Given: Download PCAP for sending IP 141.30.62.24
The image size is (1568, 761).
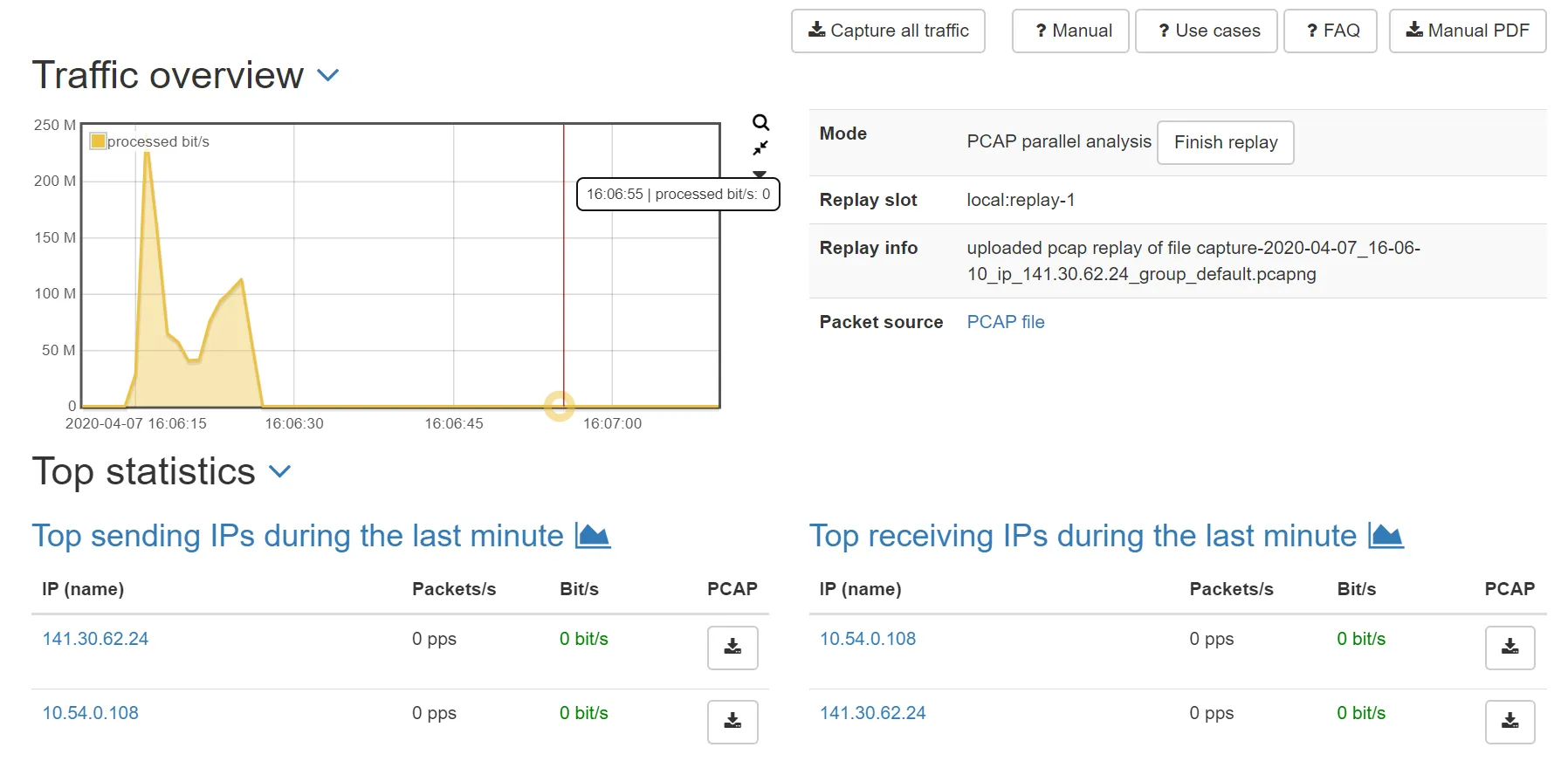Looking at the screenshot, I should tap(732, 648).
